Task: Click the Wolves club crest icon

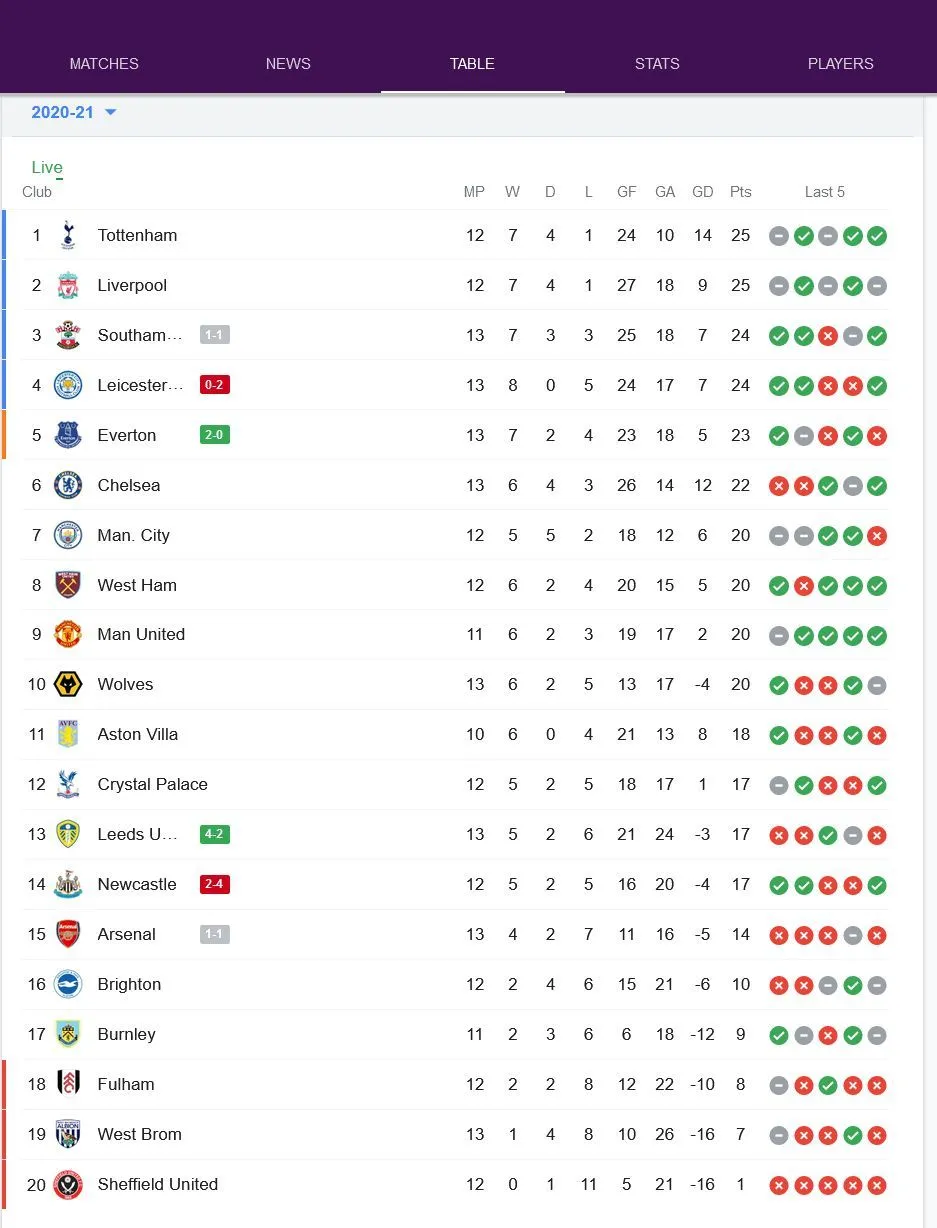Action: (68, 685)
